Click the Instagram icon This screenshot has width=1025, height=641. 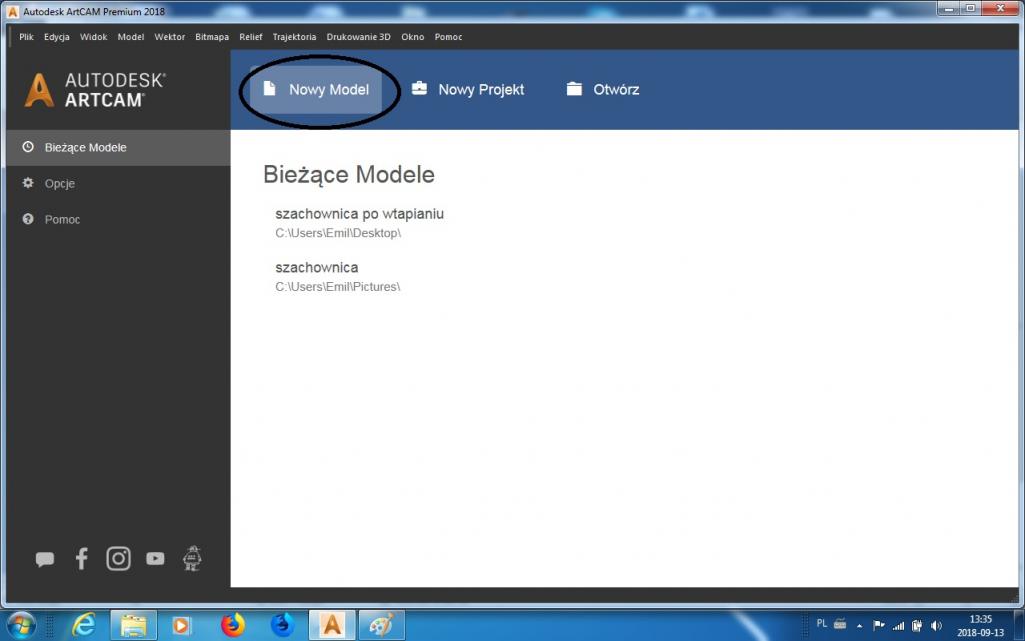[118, 559]
